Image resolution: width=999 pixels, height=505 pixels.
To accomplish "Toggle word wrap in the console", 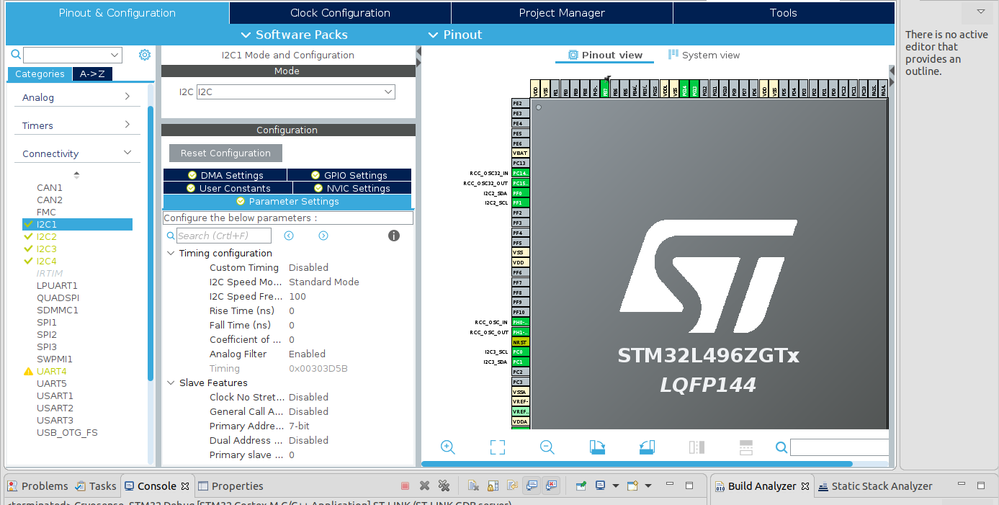I will (512, 486).
